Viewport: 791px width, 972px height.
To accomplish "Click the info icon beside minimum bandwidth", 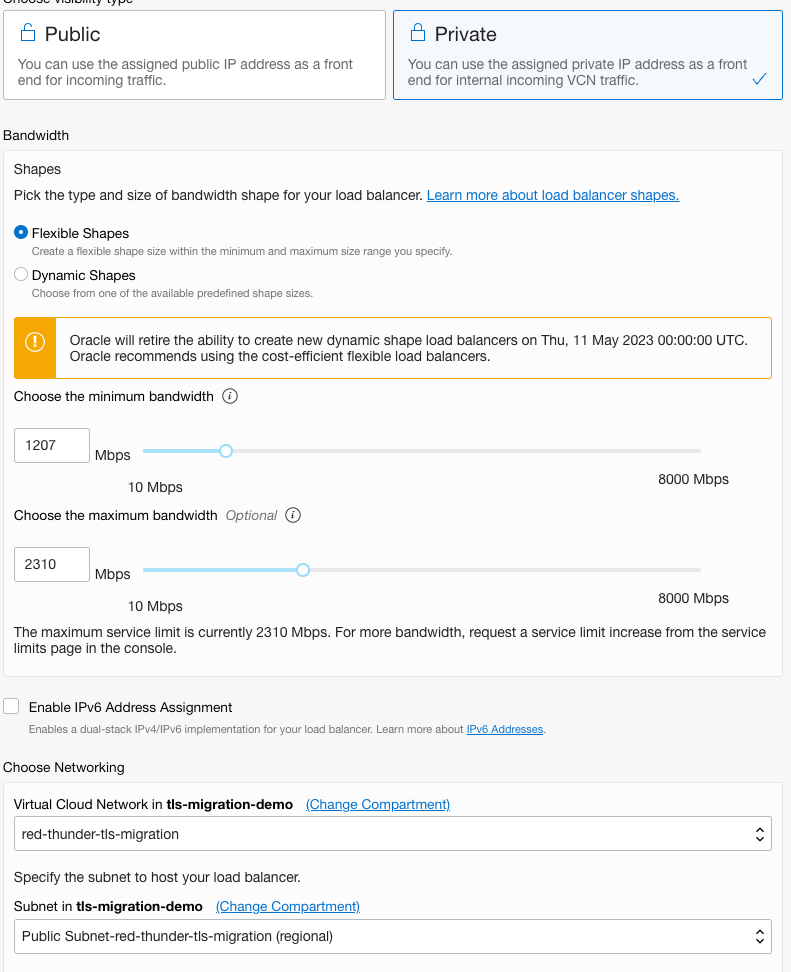I will 230,397.
